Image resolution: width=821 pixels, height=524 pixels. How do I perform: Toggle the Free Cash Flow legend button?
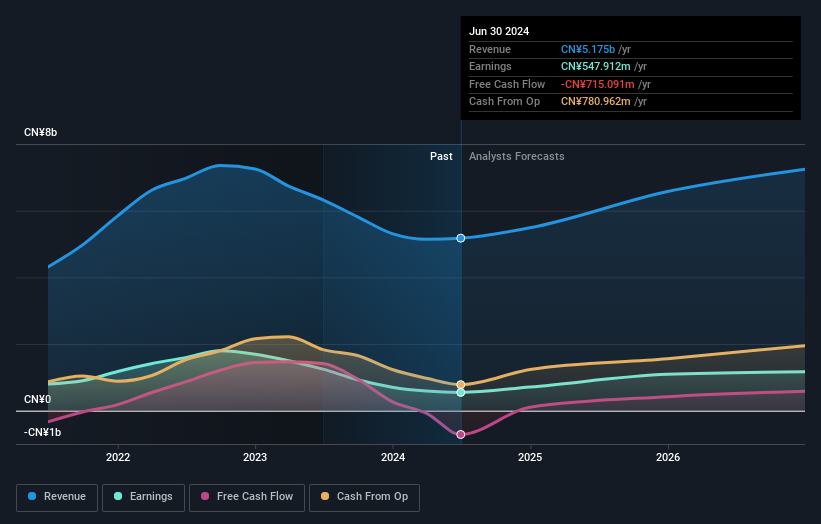coord(247,497)
